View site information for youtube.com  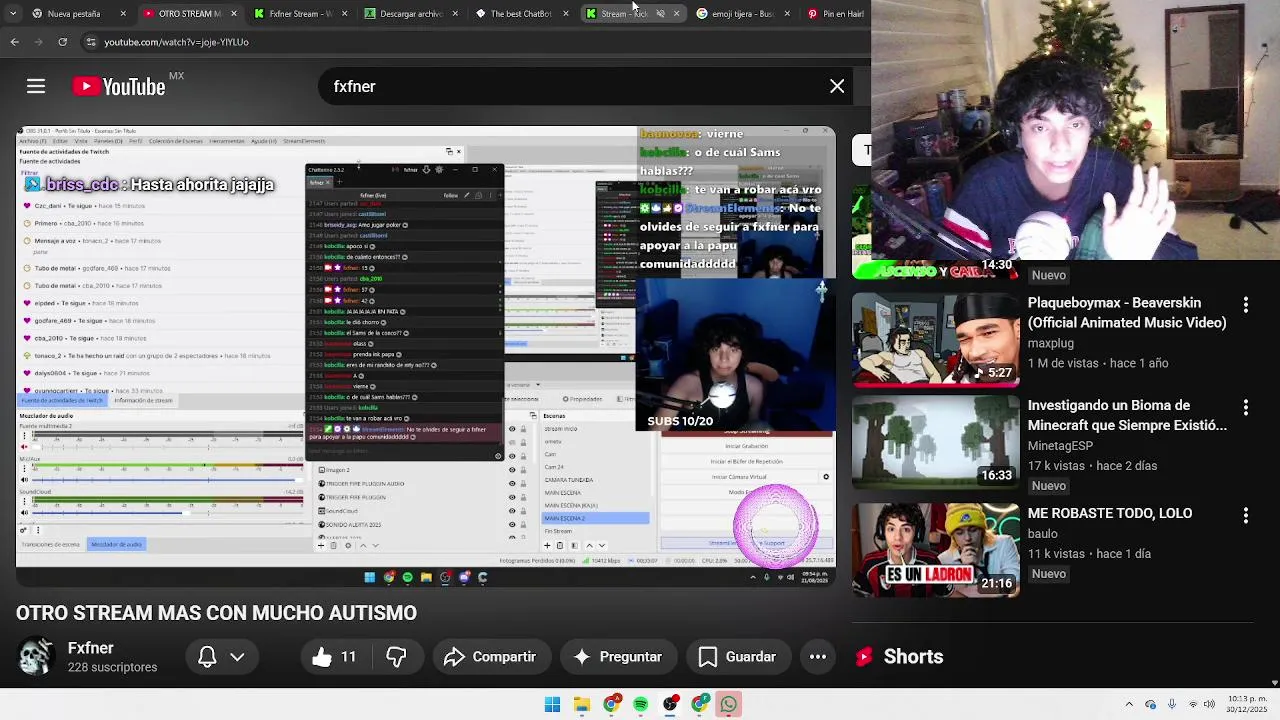[x=91, y=42]
